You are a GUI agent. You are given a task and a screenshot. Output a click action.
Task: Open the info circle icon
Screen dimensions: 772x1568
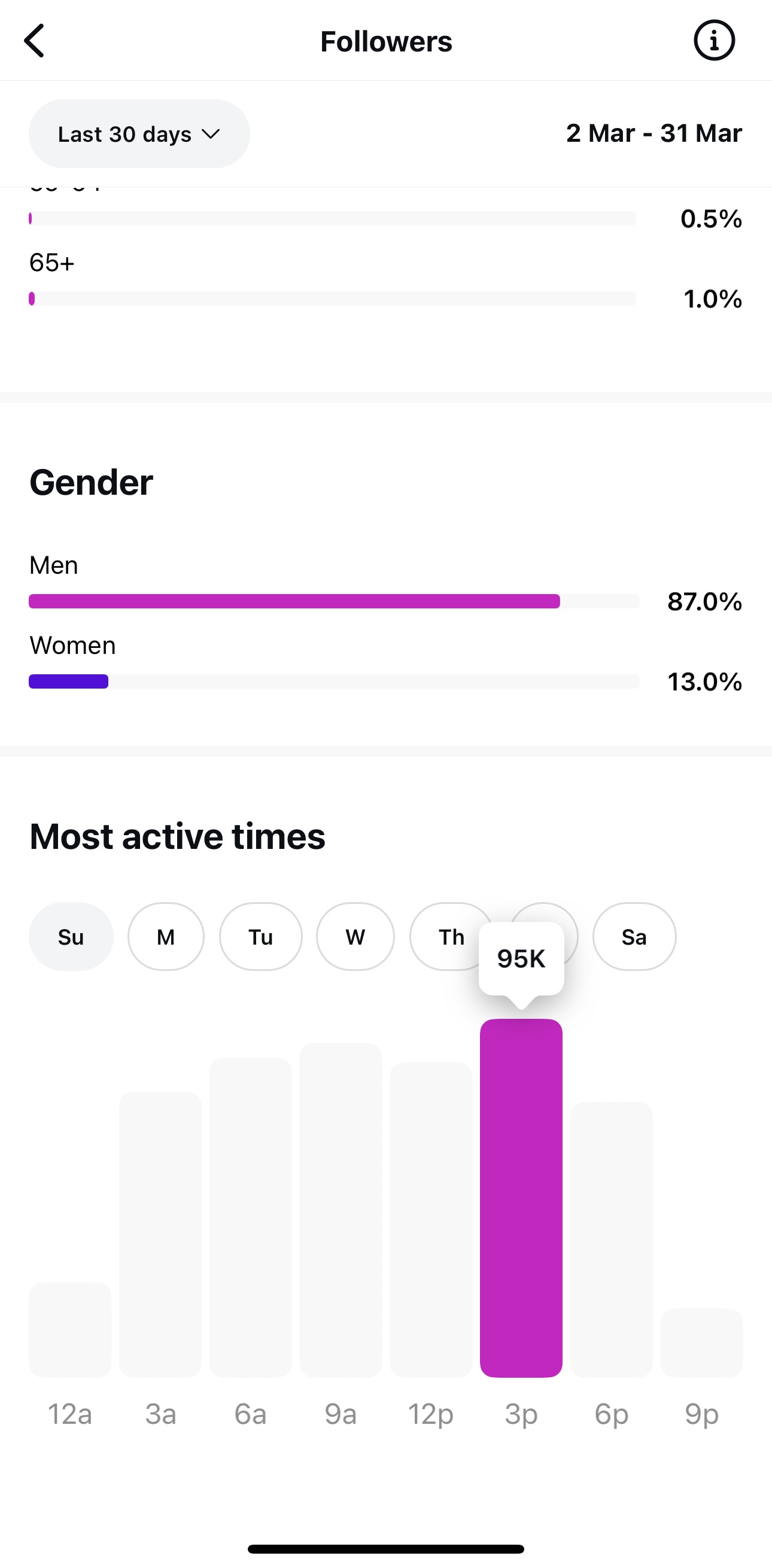point(714,41)
